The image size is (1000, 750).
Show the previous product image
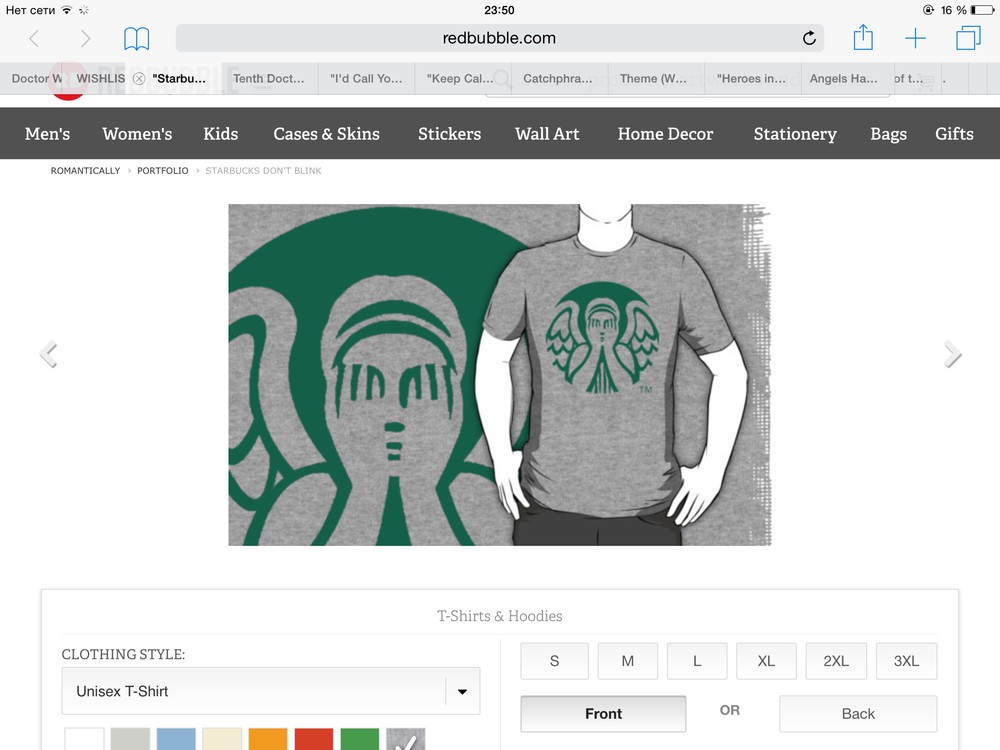pyautogui.click(x=48, y=355)
